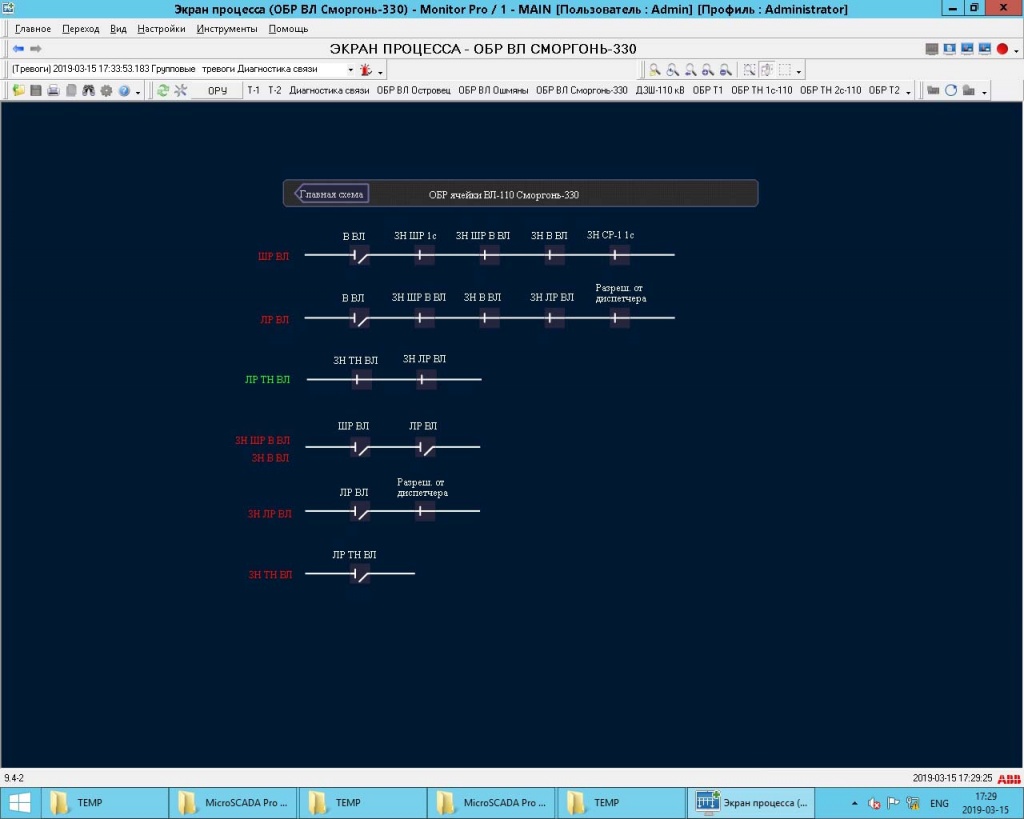1024x819 pixels.
Task: Click the crossed tools icon
Action: pos(181,91)
